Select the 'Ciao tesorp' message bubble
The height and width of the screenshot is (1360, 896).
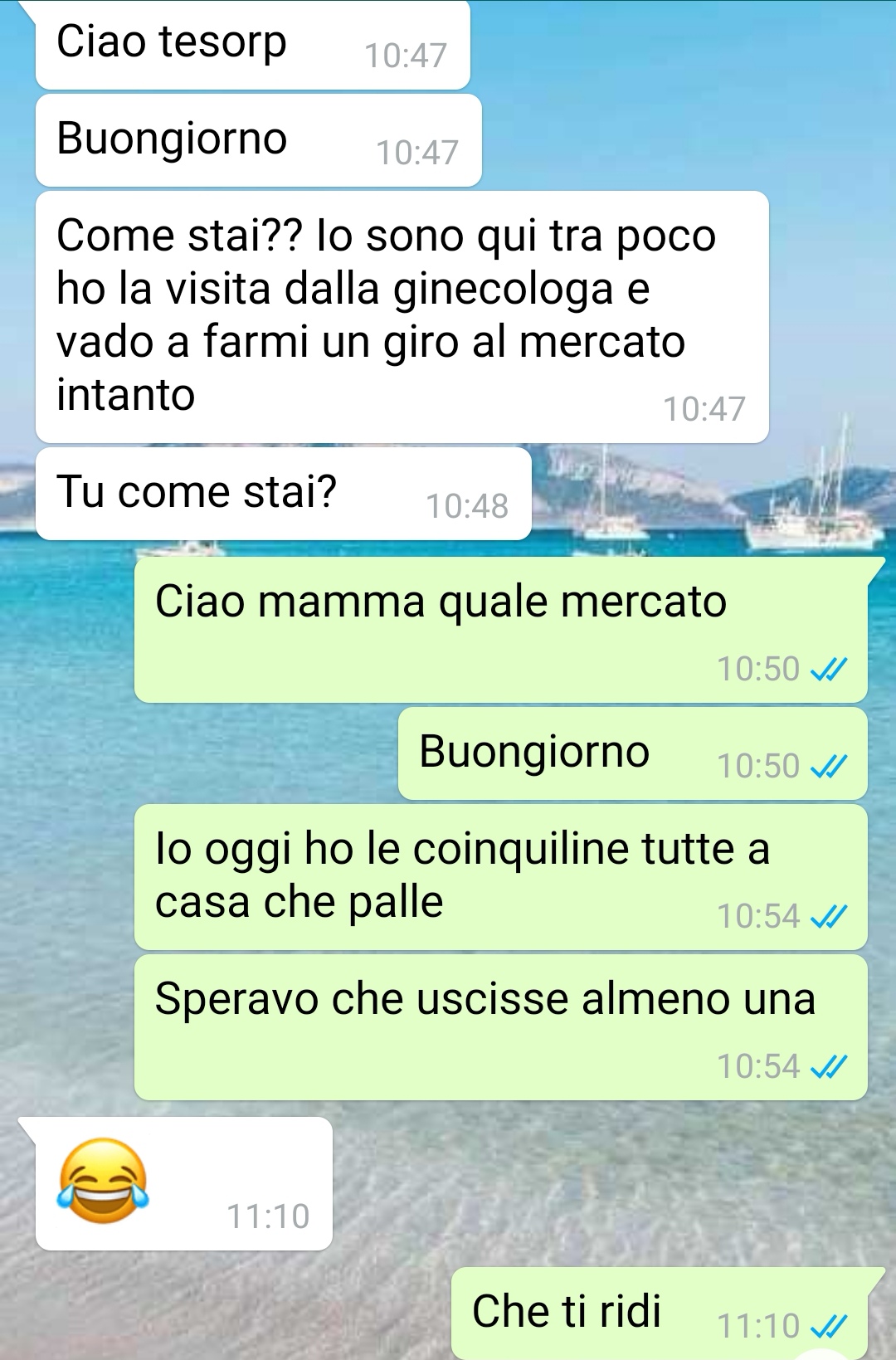[253, 45]
